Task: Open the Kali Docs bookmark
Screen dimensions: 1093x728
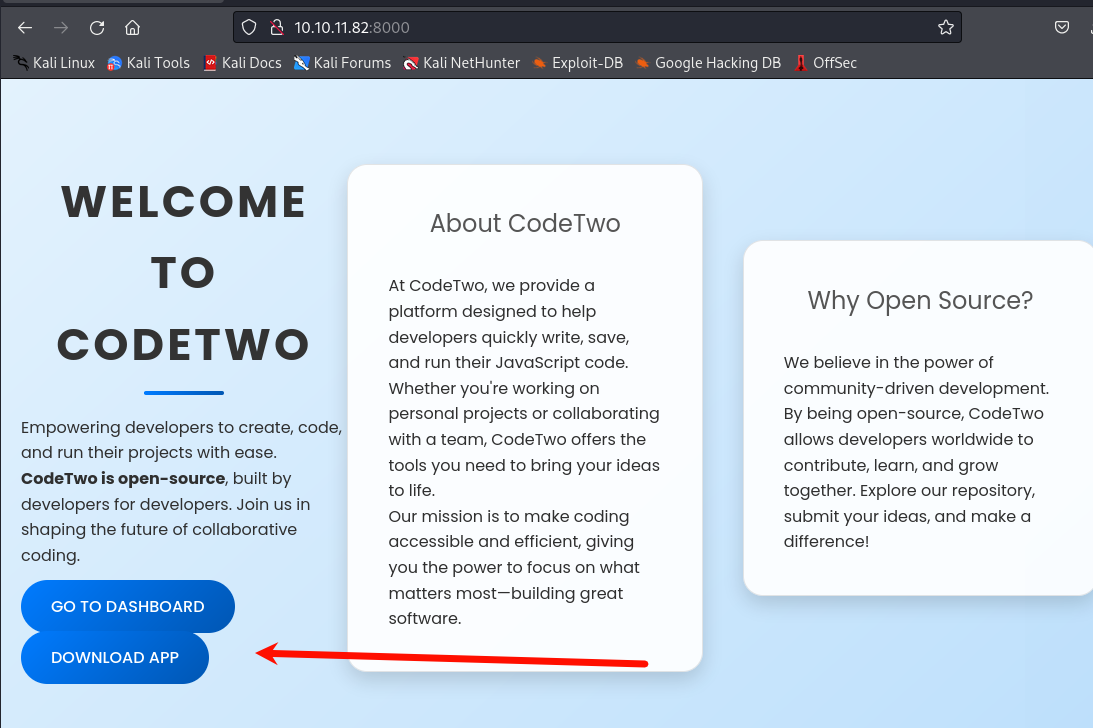Action: pyautogui.click(x=242, y=63)
